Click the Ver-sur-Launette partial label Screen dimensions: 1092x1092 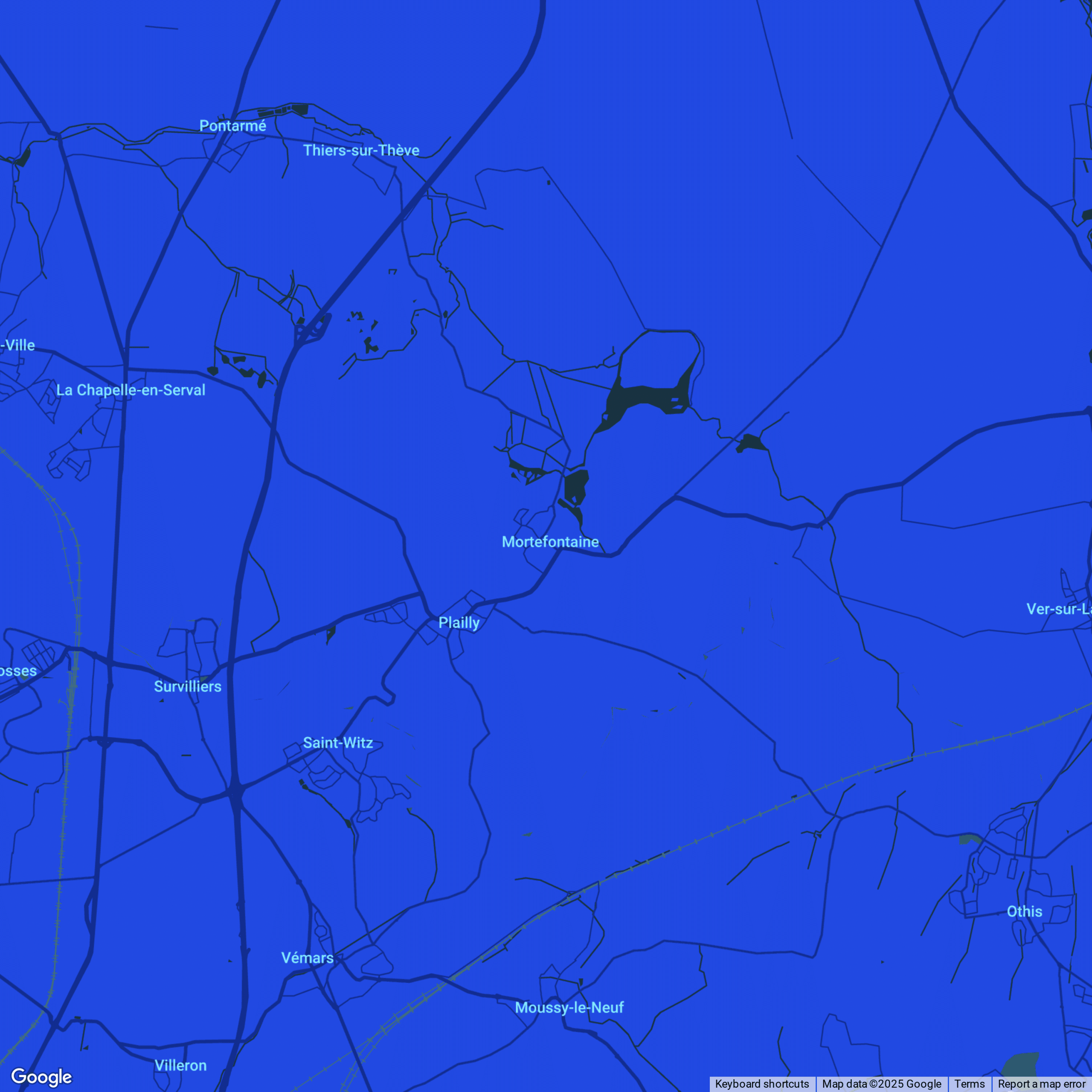coord(1059,609)
